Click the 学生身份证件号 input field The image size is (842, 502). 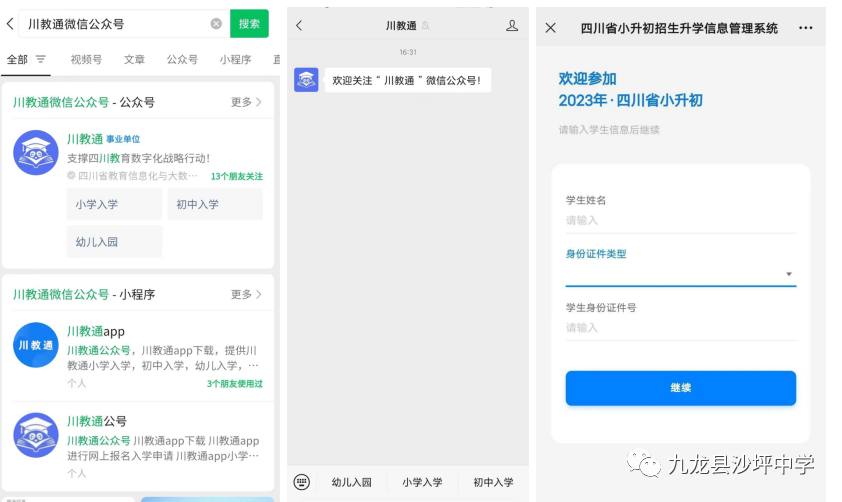click(680, 328)
